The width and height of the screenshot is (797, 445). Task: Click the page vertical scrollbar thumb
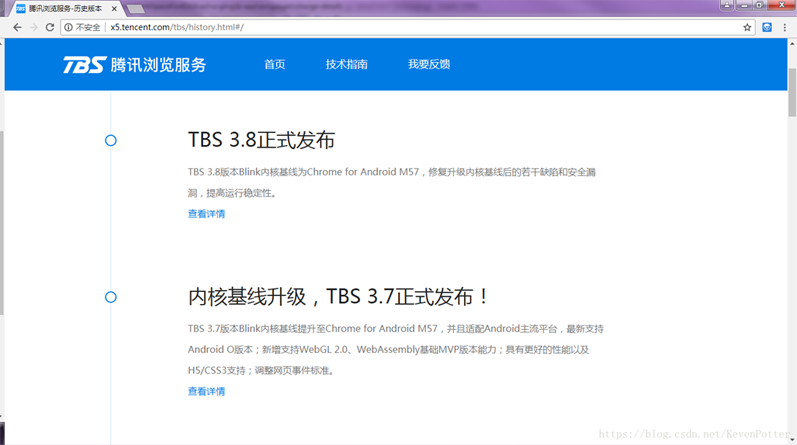(792, 92)
